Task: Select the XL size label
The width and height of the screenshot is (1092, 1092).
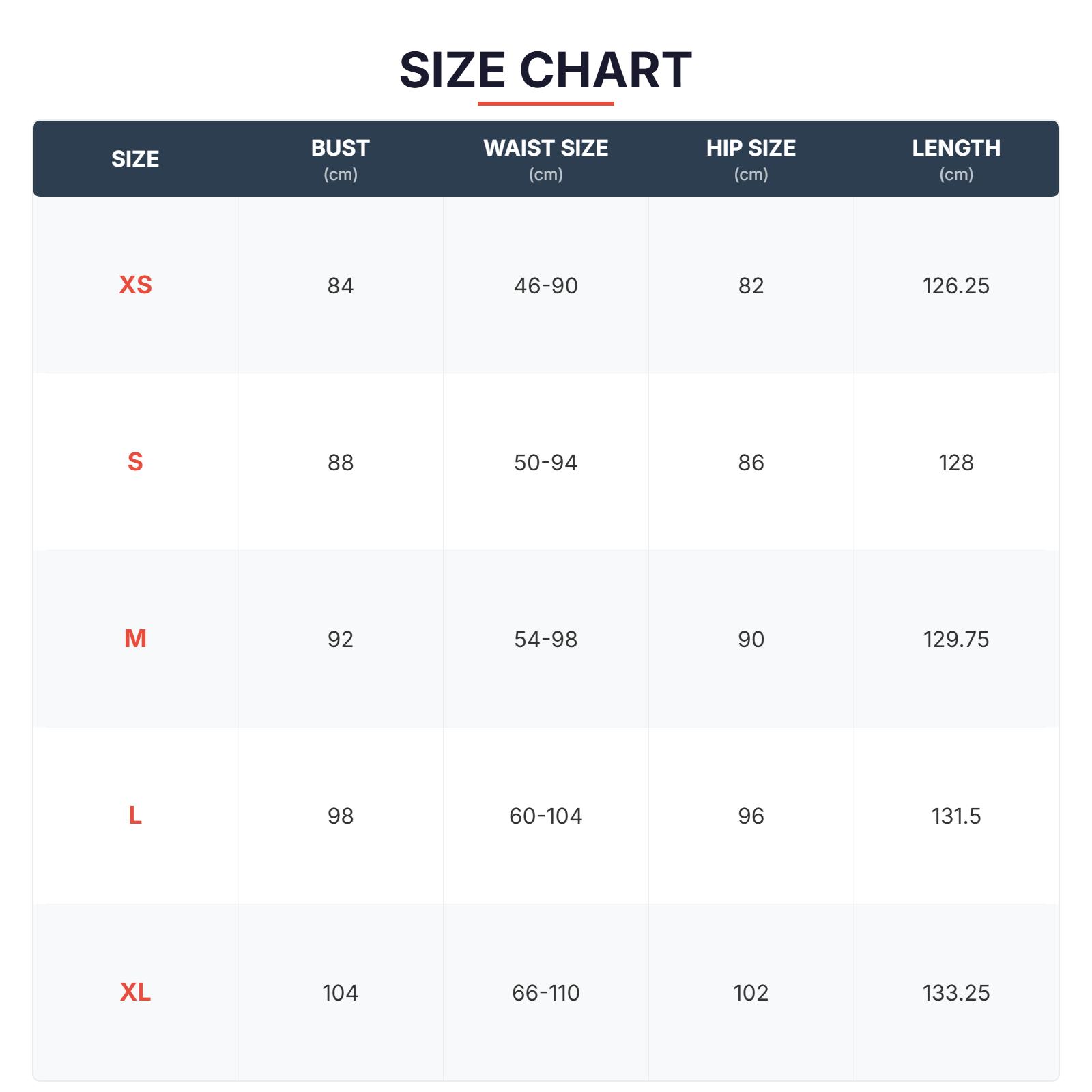Action: tap(135, 992)
